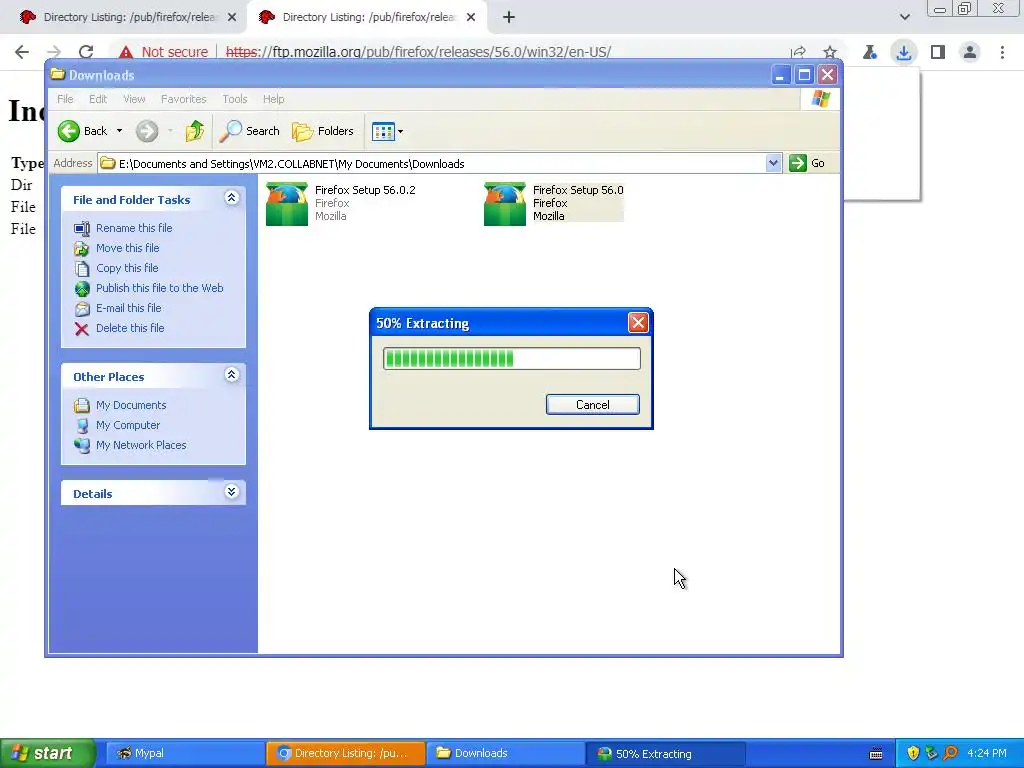This screenshot has width=1024, height=768.
Task: Open the Tools menu
Action: pyautogui.click(x=234, y=99)
